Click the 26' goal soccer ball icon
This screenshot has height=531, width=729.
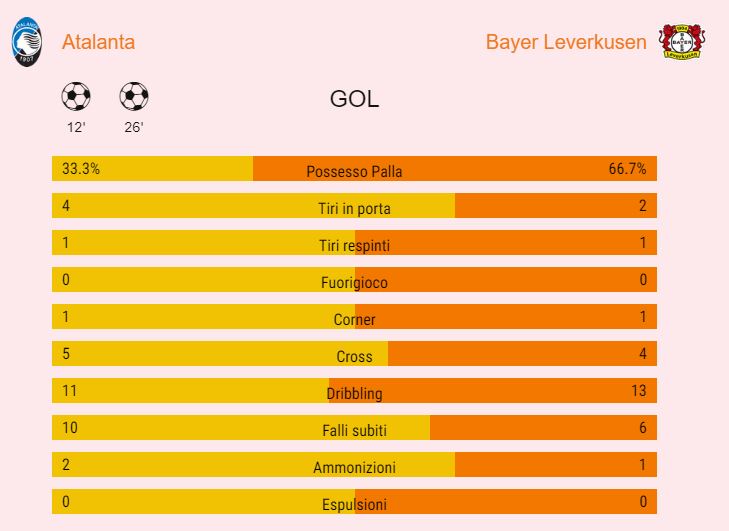pos(133,97)
